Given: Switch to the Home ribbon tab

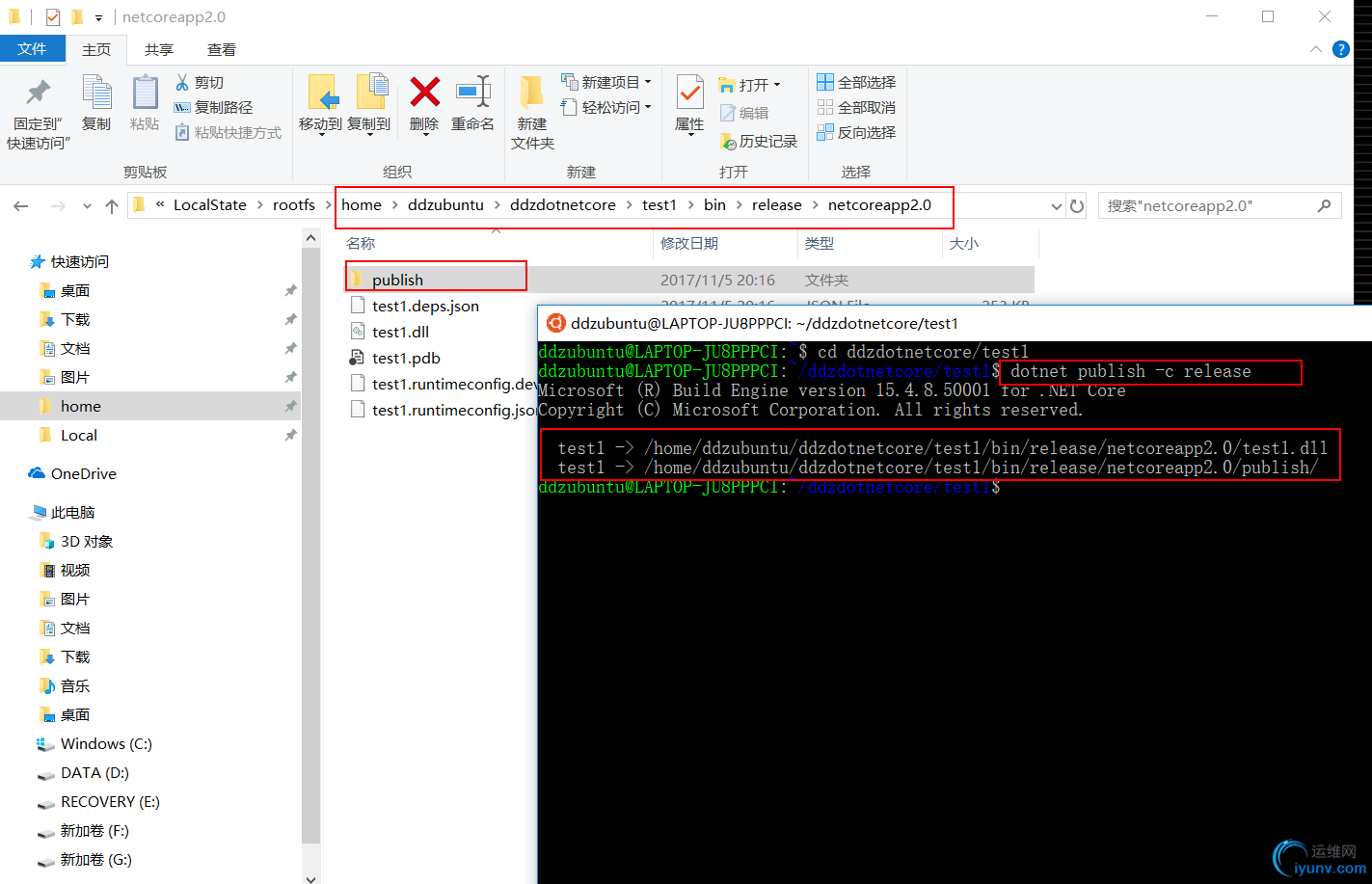Looking at the screenshot, I should (96, 50).
